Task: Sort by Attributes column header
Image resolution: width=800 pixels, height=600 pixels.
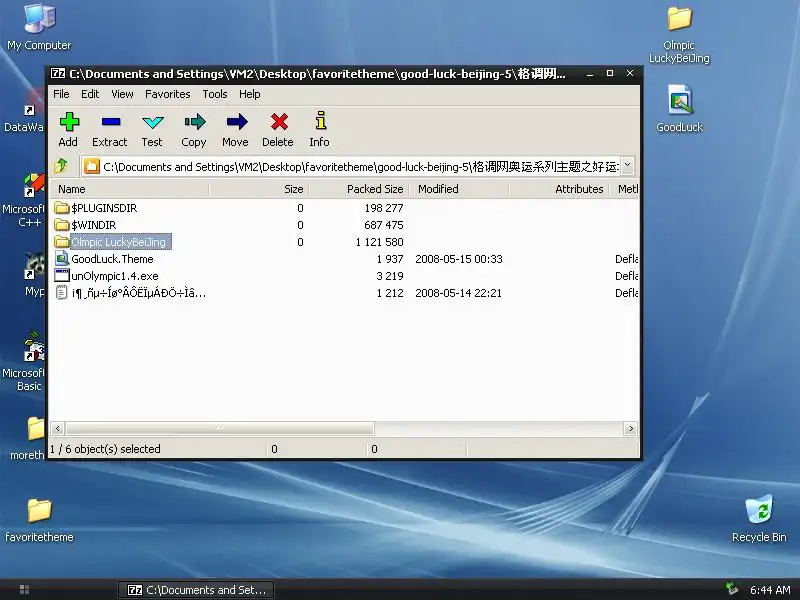Action: 559,189
